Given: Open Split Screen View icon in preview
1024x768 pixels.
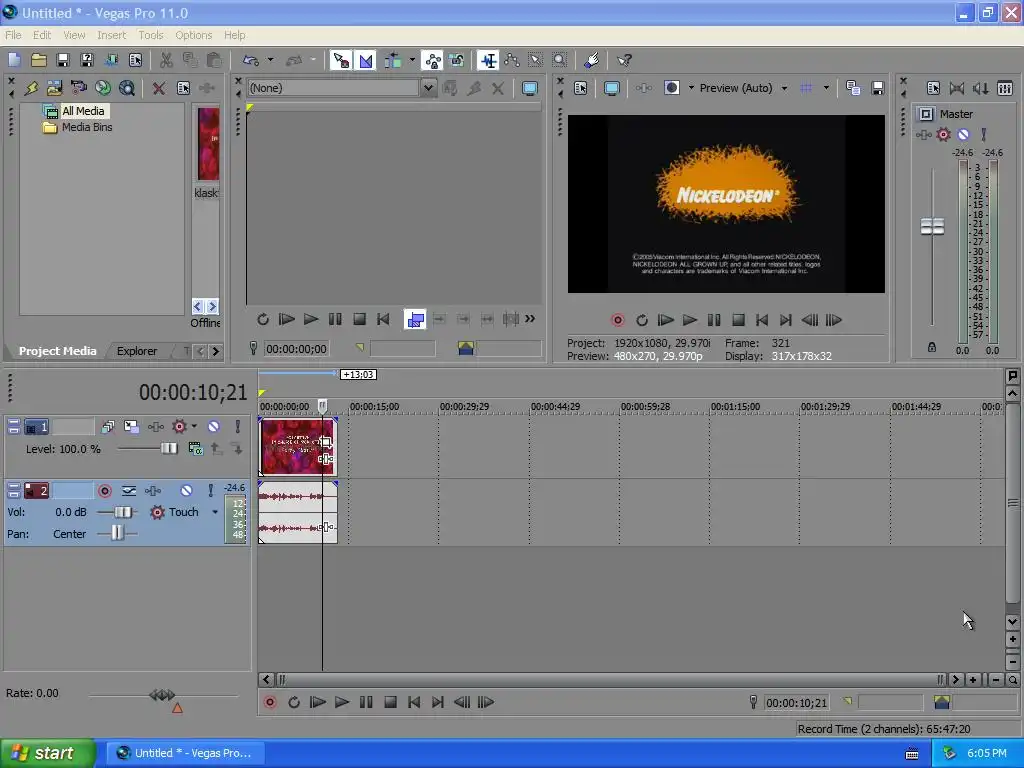Looking at the screenshot, I should coord(672,88).
